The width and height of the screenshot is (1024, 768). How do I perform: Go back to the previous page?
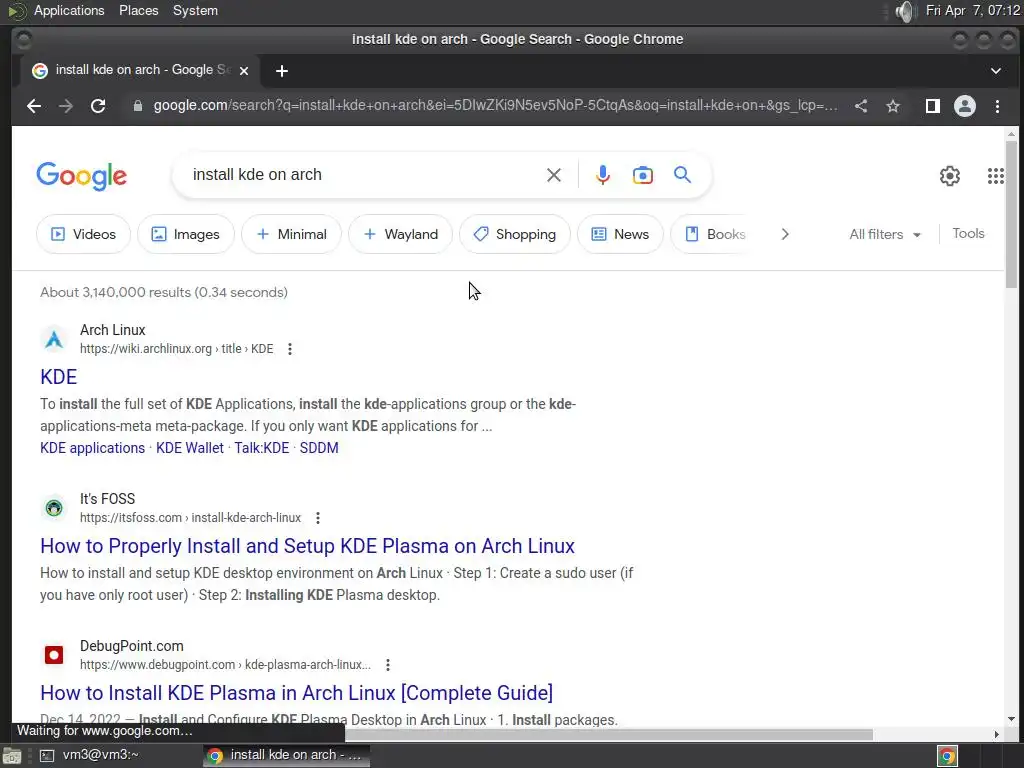point(34,106)
